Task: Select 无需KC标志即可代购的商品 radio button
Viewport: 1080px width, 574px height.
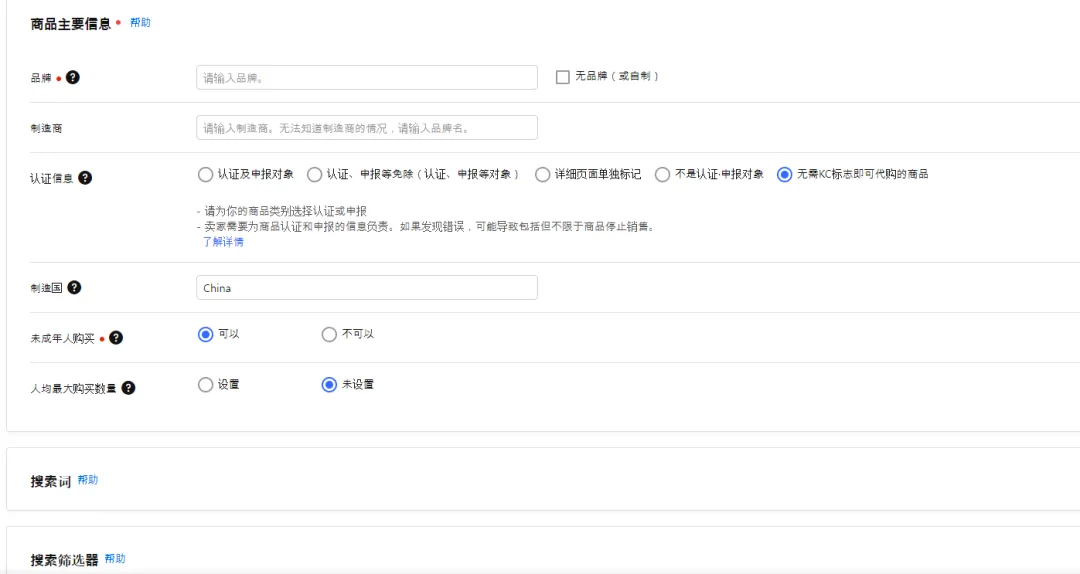Action: [785, 174]
